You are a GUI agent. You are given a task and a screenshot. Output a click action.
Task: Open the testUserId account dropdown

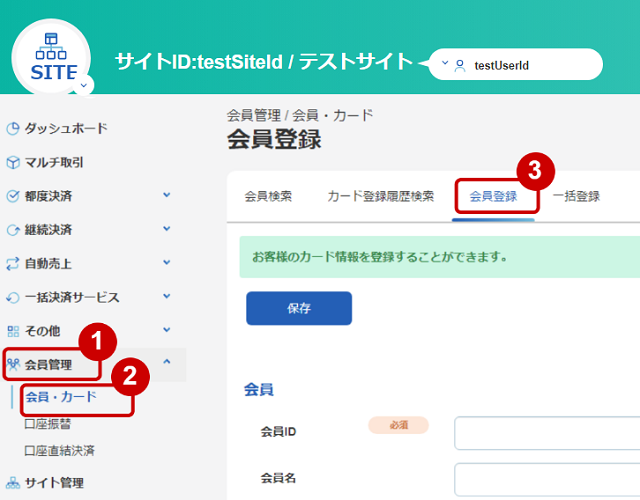pos(516,64)
